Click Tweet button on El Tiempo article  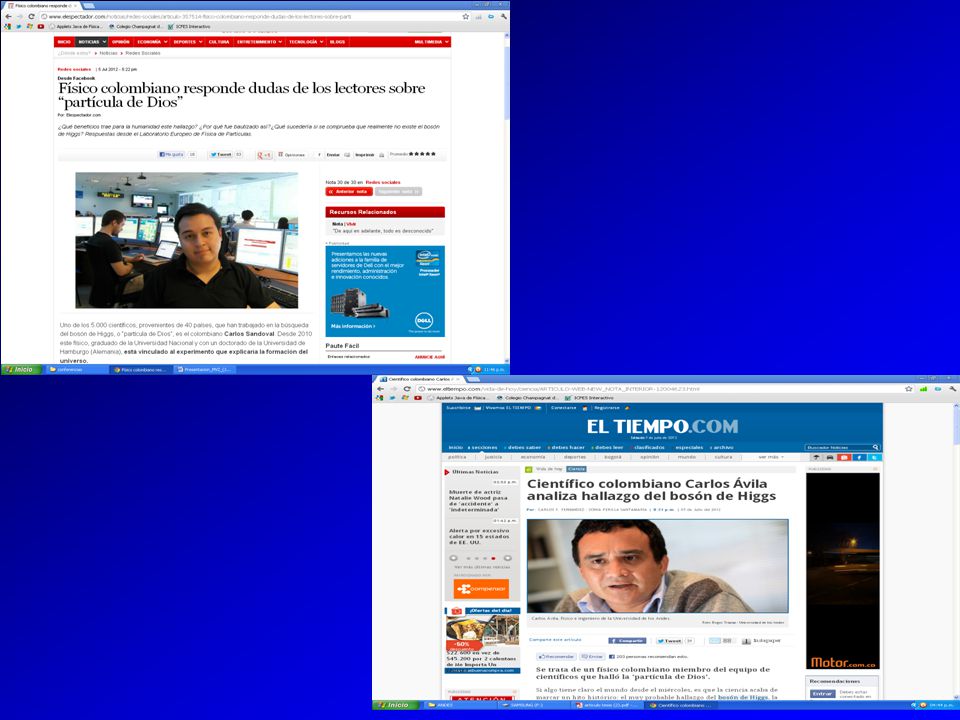(669, 640)
